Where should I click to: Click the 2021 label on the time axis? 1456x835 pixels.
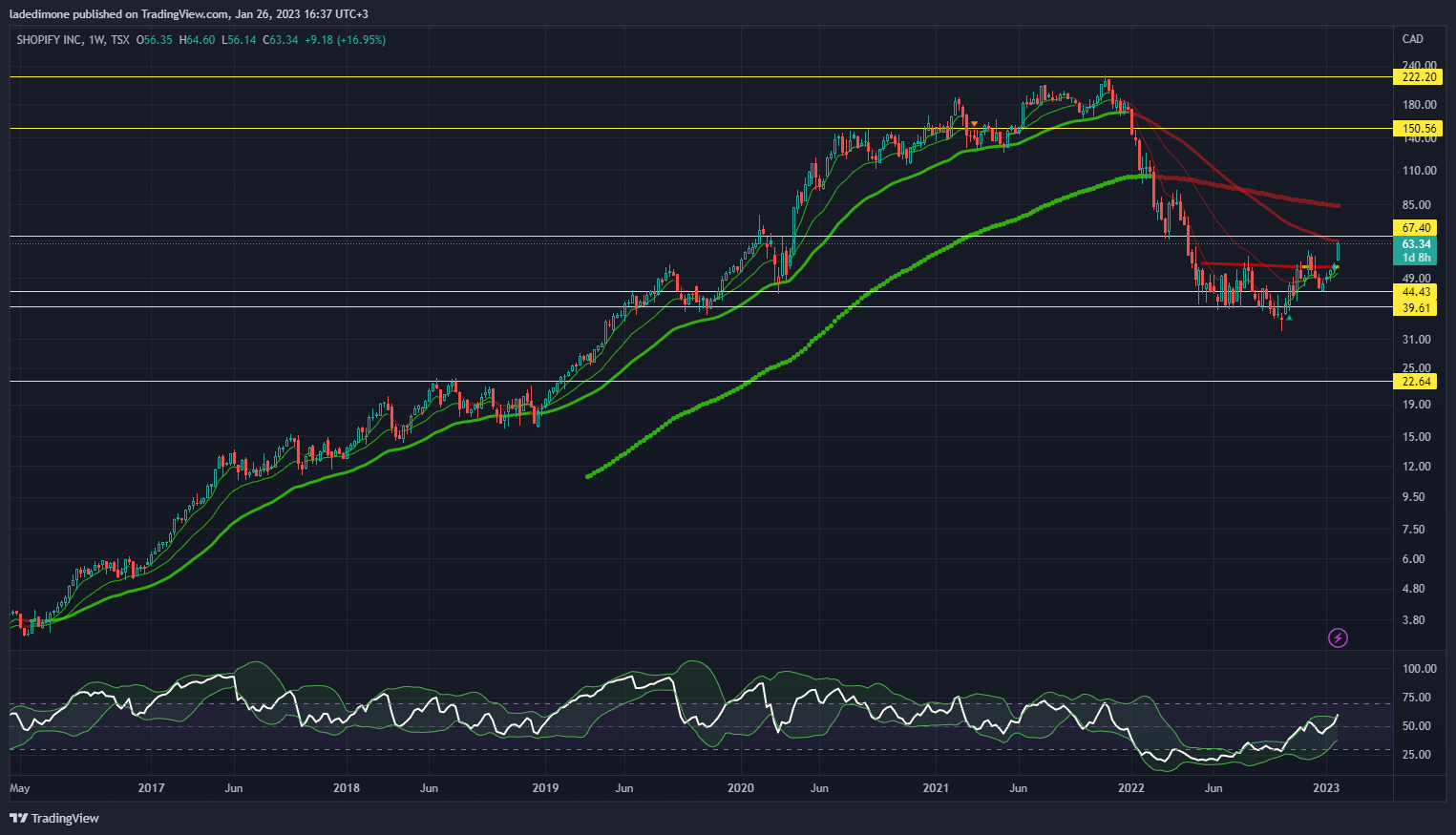click(x=936, y=788)
